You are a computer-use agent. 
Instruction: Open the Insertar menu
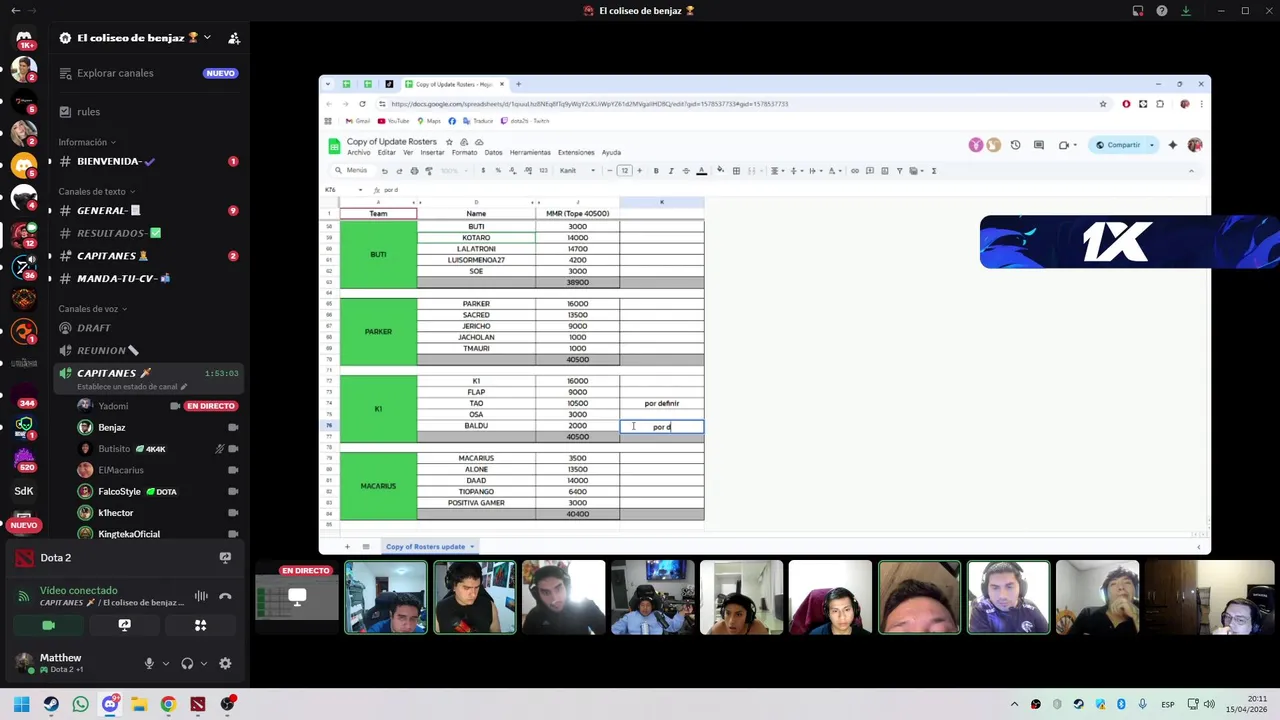point(432,153)
